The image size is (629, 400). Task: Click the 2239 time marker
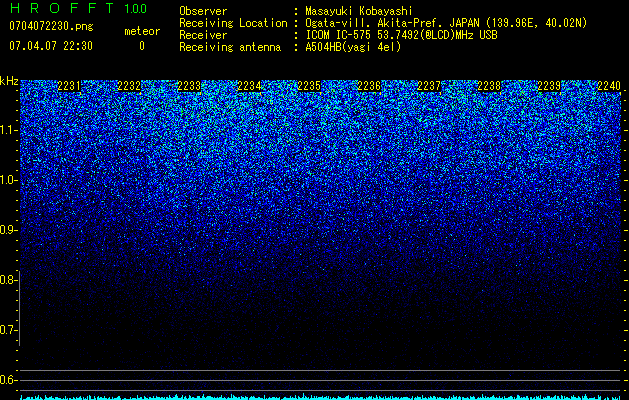click(x=549, y=86)
